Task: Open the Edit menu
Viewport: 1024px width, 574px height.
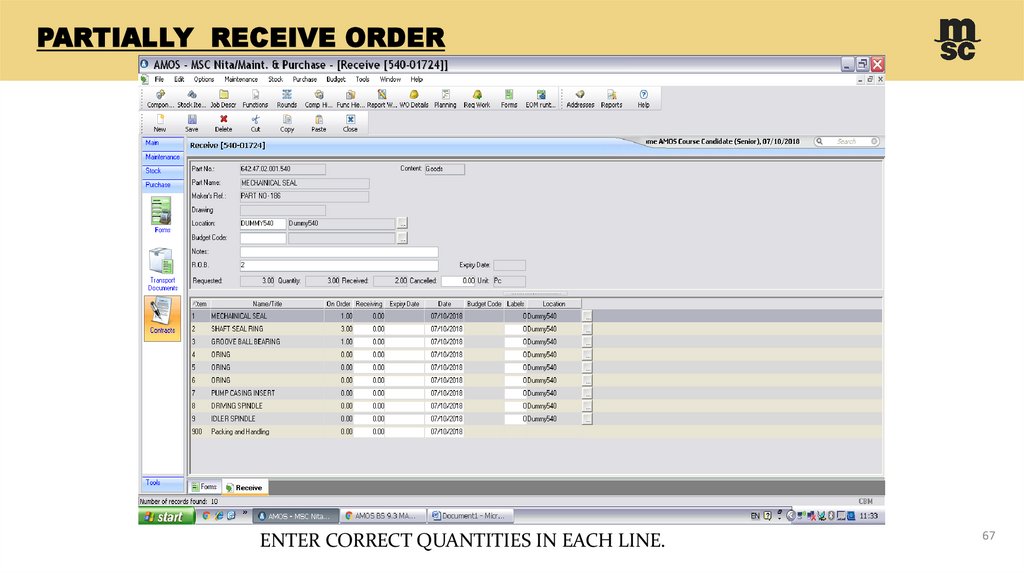Action: 179,79
